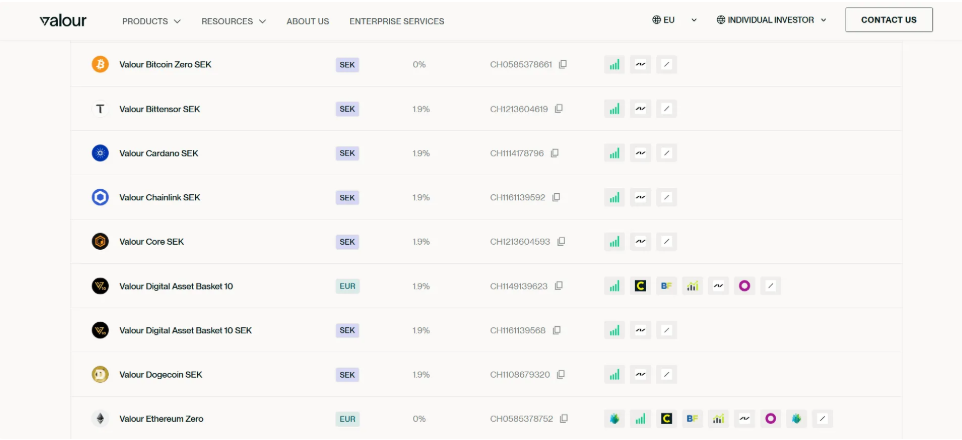Viewport: 962px width, 440px height.
Task: Expand the Products menu
Action: coord(152,21)
